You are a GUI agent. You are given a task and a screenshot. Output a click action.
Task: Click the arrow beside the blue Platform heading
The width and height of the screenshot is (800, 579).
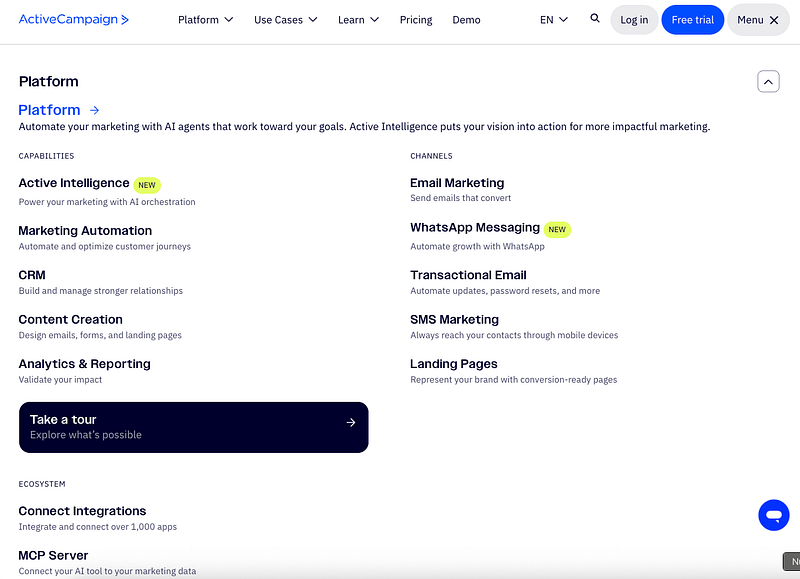[x=94, y=110]
